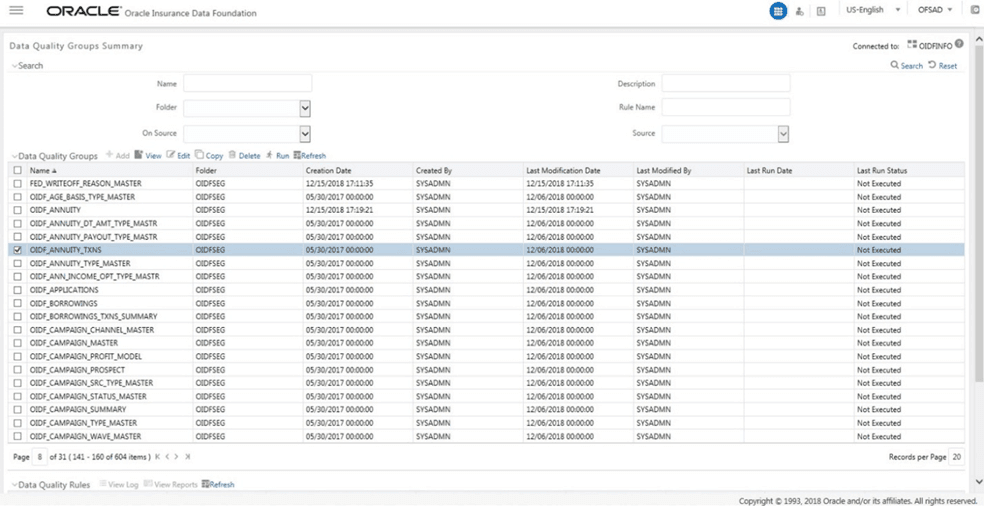The width and height of the screenshot is (984, 506).
Task: Check the OIDF_CAMPAIGN_MASTER row checkbox
Action: click(18, 343)
